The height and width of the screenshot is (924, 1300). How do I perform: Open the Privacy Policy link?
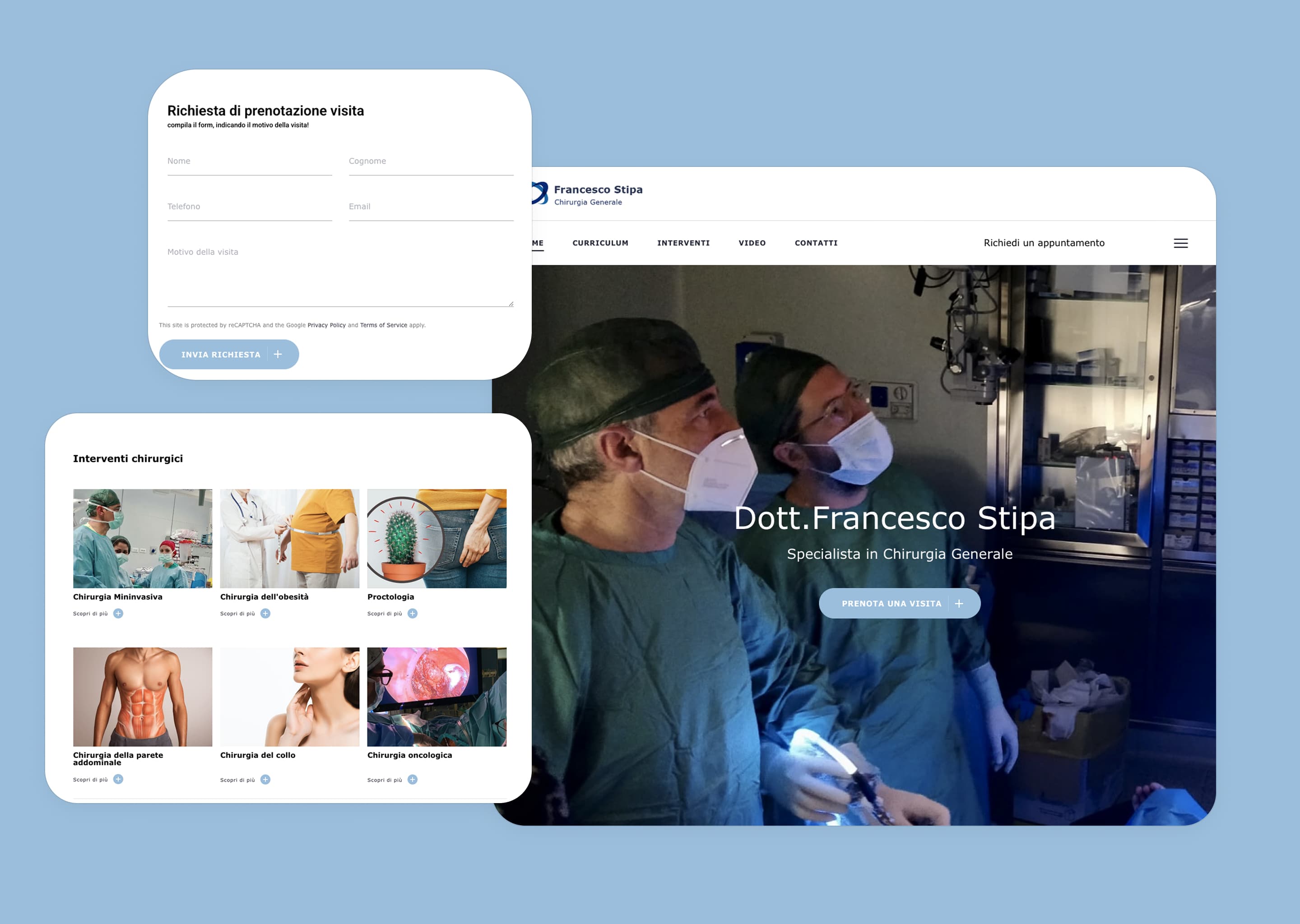(x=326, y=325)
